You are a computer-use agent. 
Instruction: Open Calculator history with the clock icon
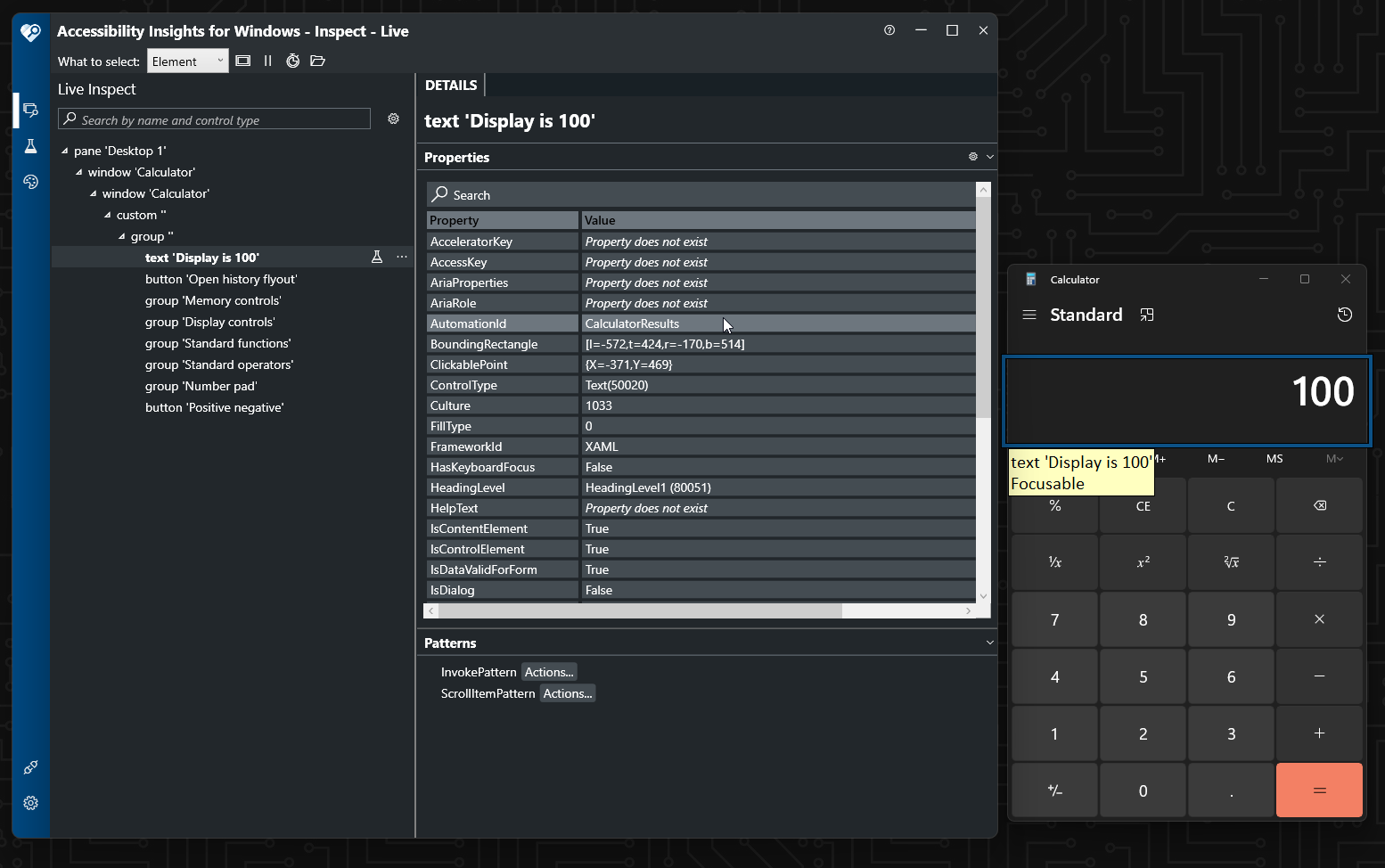pyautogui.click(x=1345, y=314)
